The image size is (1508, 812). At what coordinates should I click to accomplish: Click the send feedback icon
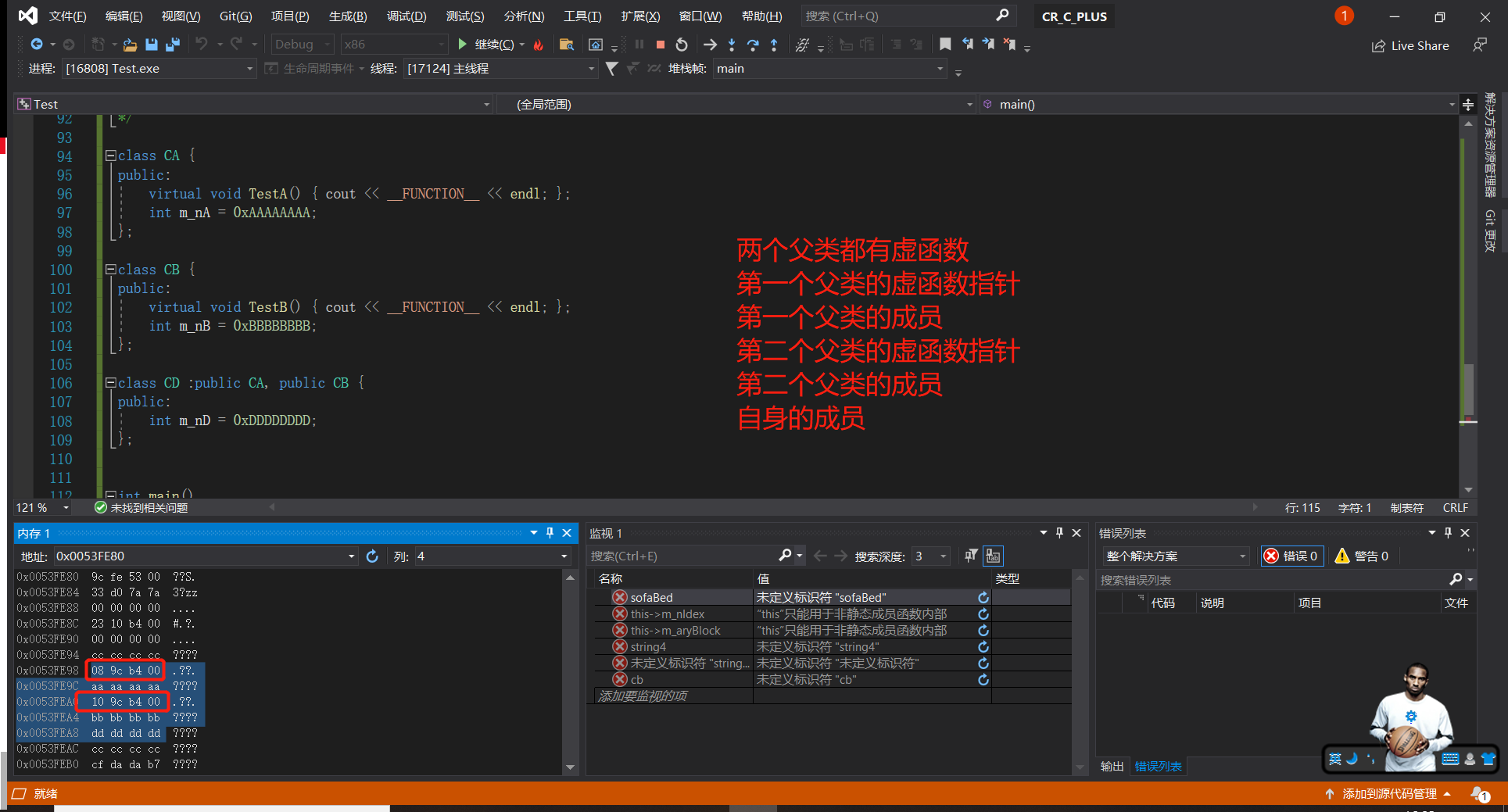[1480, 45]
